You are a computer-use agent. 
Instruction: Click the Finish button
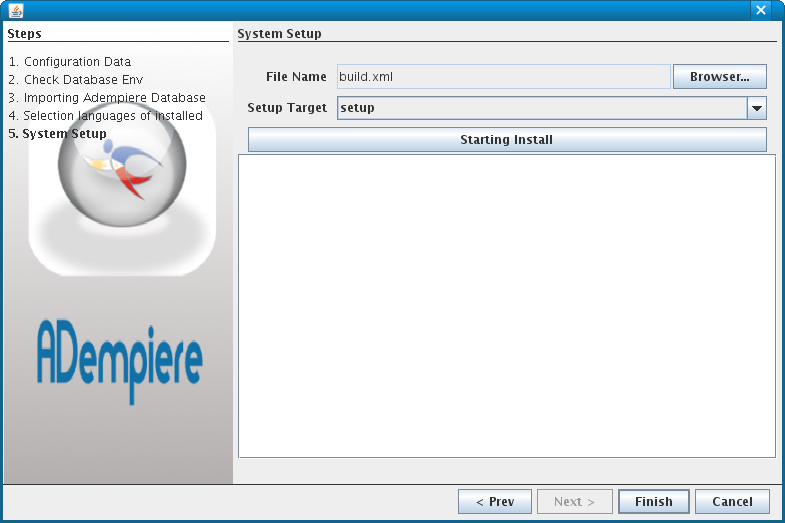pyautogui.click(x=654, y=501)
